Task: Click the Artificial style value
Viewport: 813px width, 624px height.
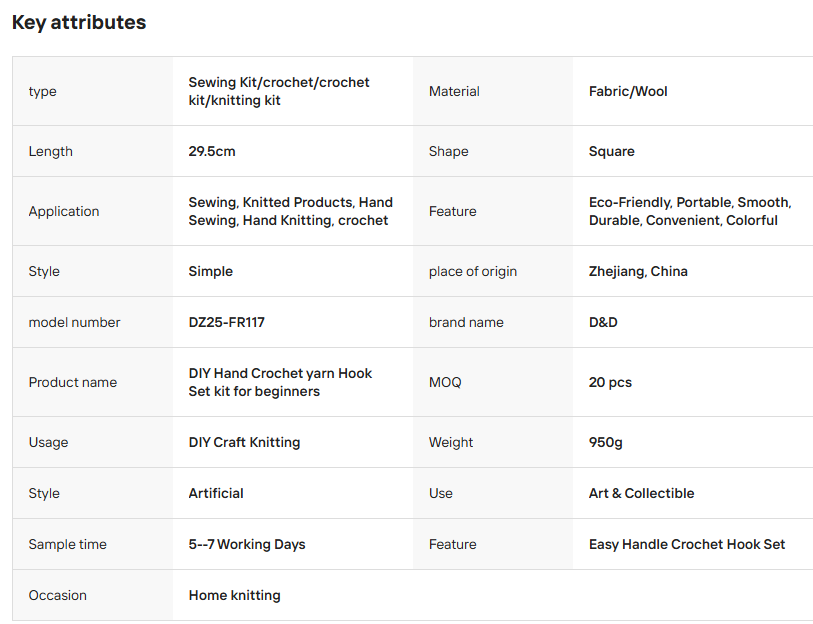Action: 216,493
